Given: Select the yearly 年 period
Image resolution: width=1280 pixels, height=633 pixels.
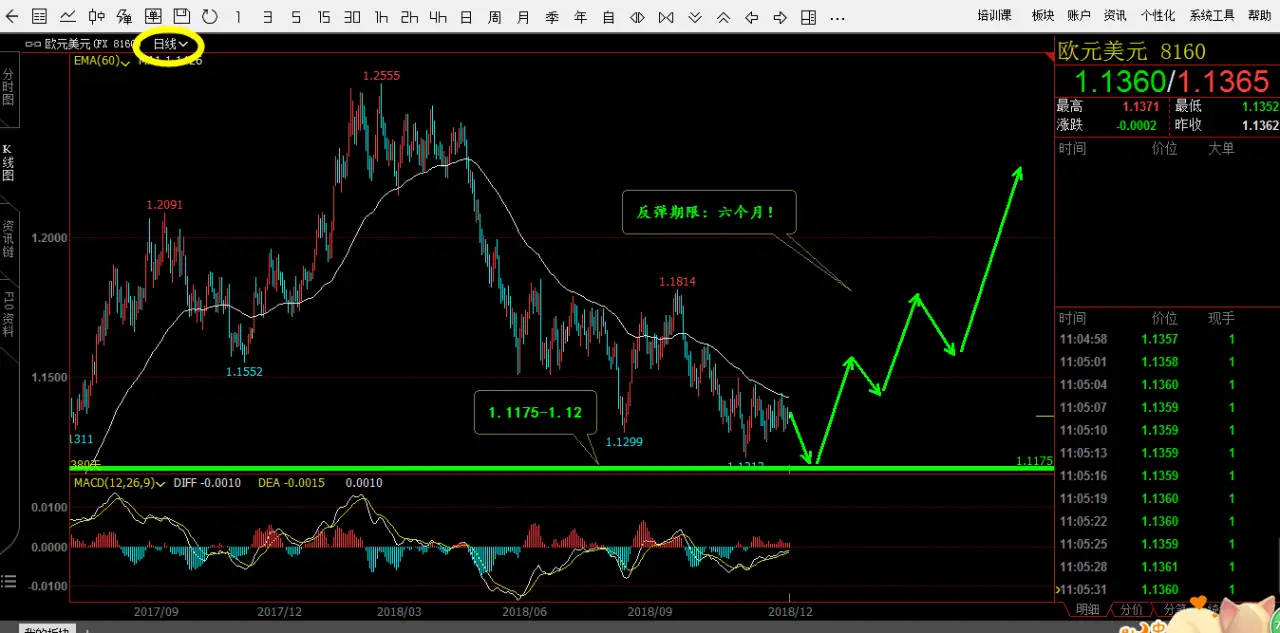Looking at the screenshot, I should pos(580,17).
